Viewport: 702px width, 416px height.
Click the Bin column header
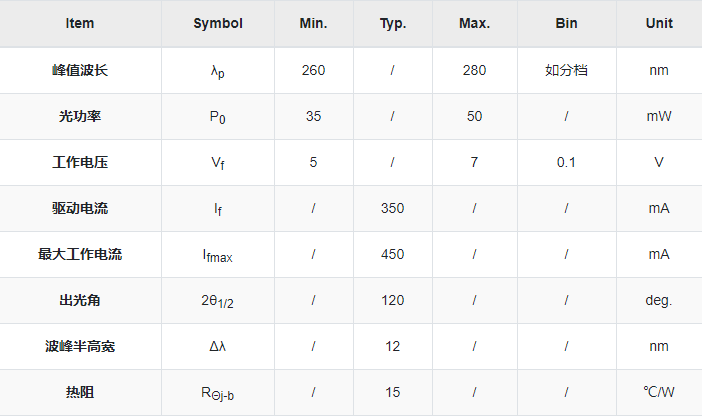(x=566, y=23)
